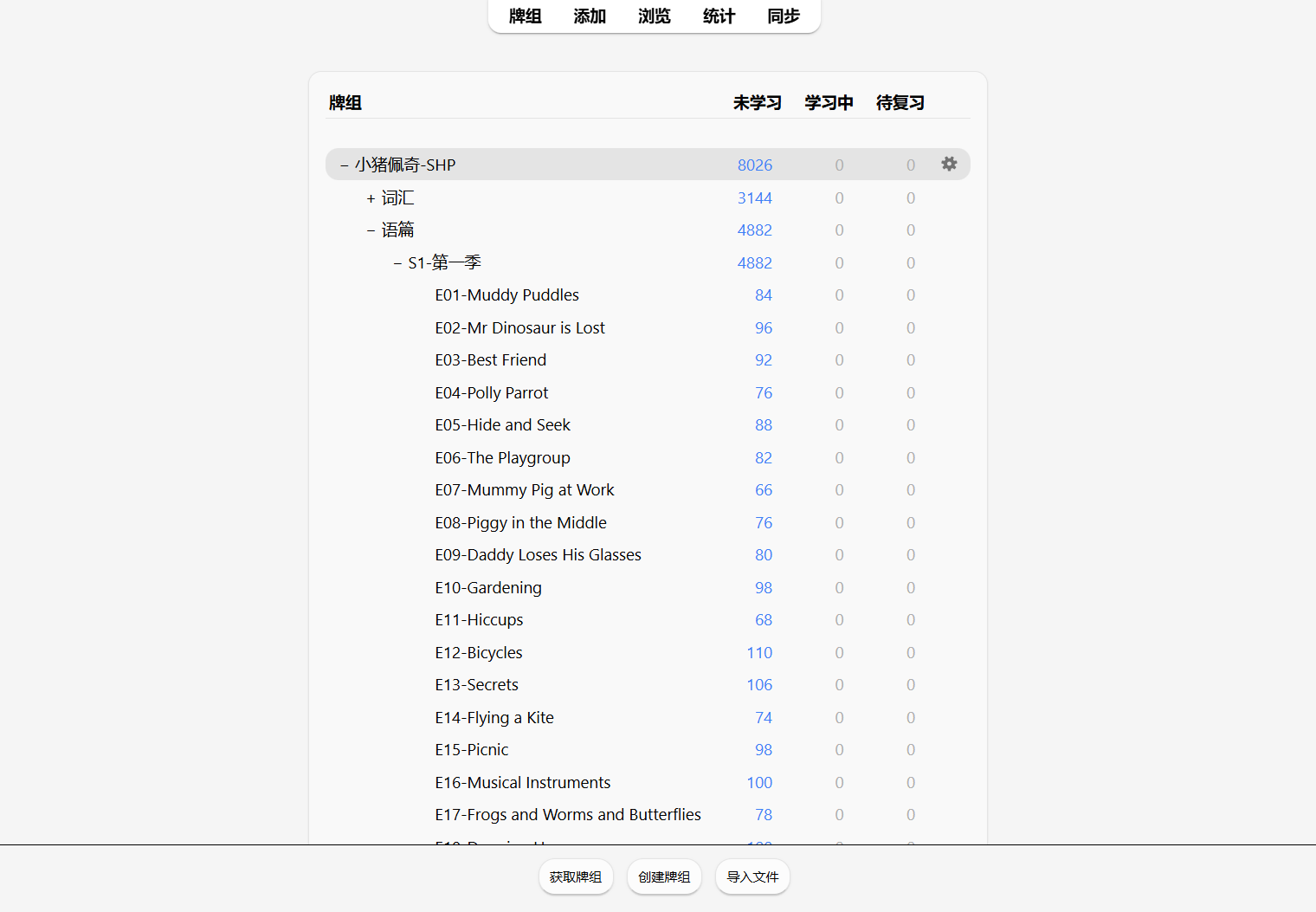
Task: Open deck E10-Gardening
Action: 488,588
